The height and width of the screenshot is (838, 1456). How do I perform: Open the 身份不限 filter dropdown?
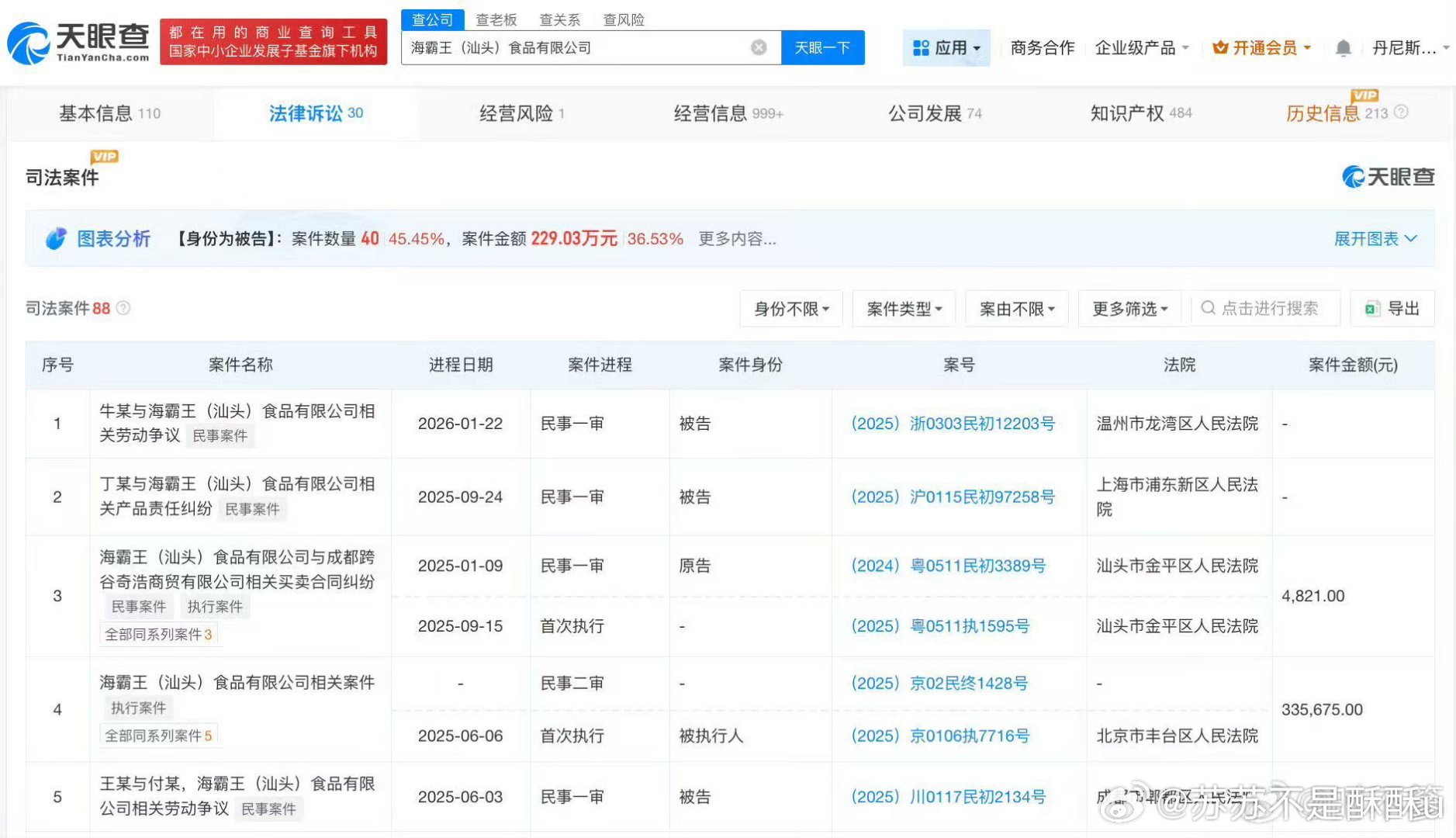790,308
